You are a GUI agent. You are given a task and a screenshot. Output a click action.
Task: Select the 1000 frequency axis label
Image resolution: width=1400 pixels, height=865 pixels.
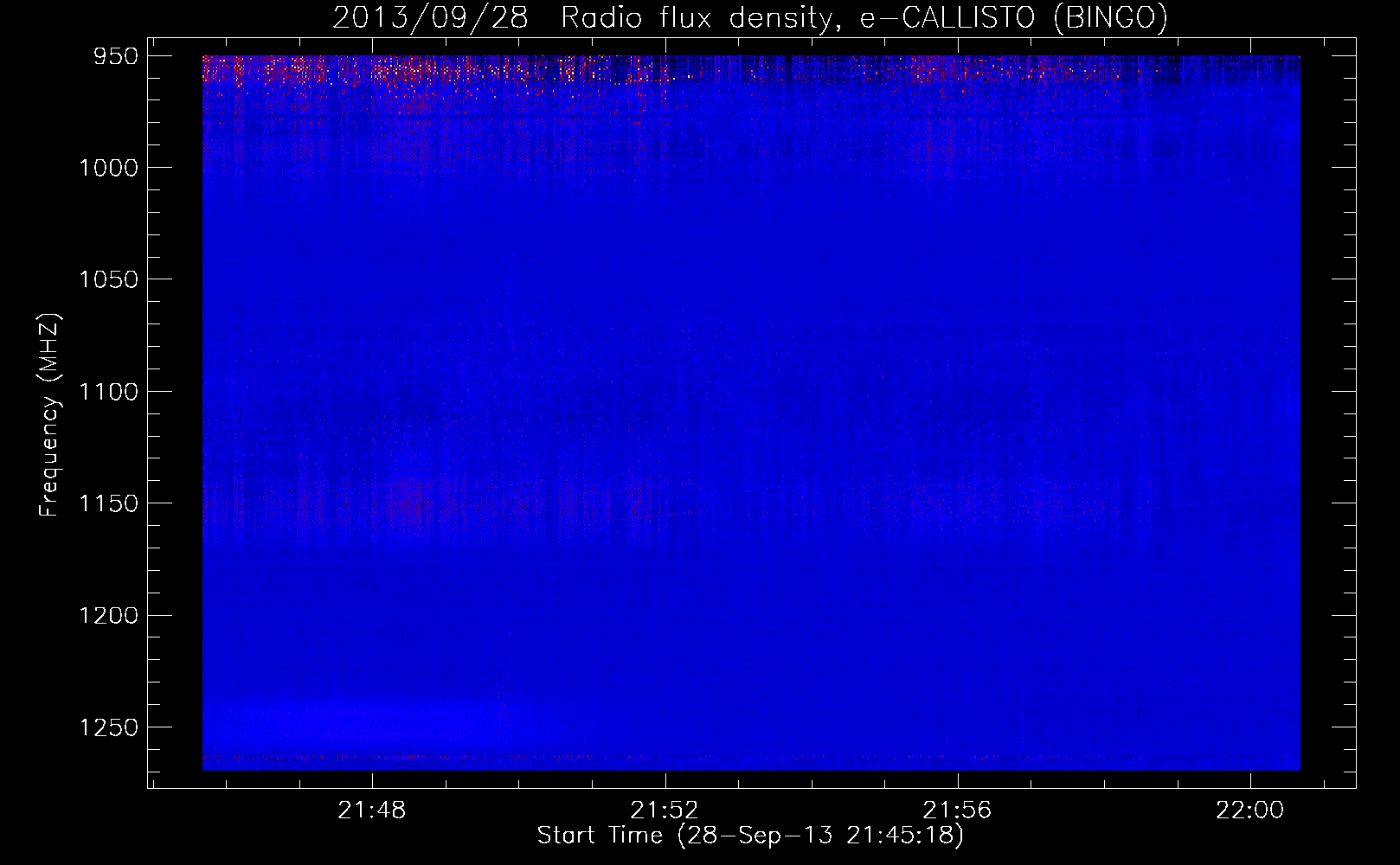pos(108,168)
